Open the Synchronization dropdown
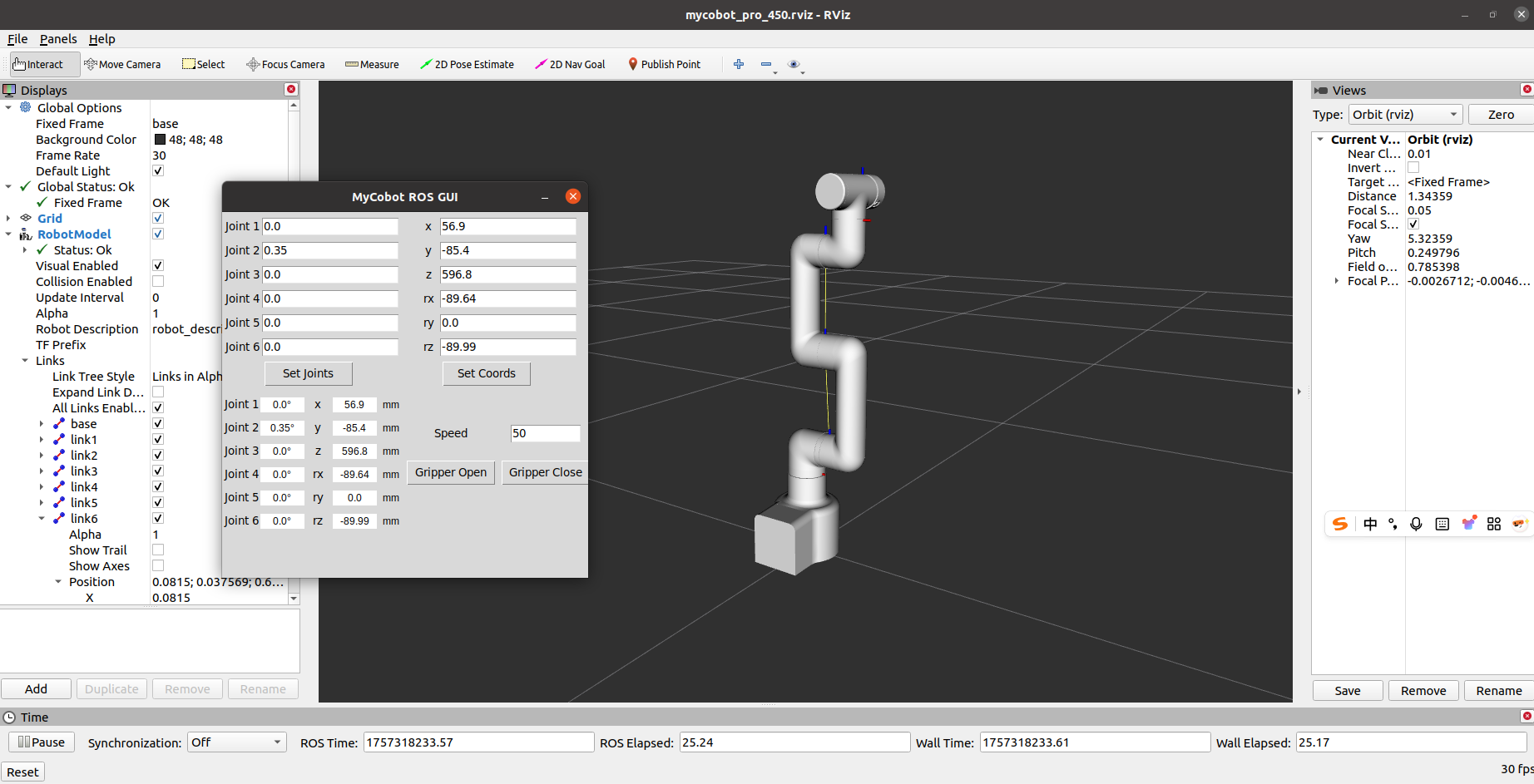Screen dimensions: 1534x784 pos(236,742)
